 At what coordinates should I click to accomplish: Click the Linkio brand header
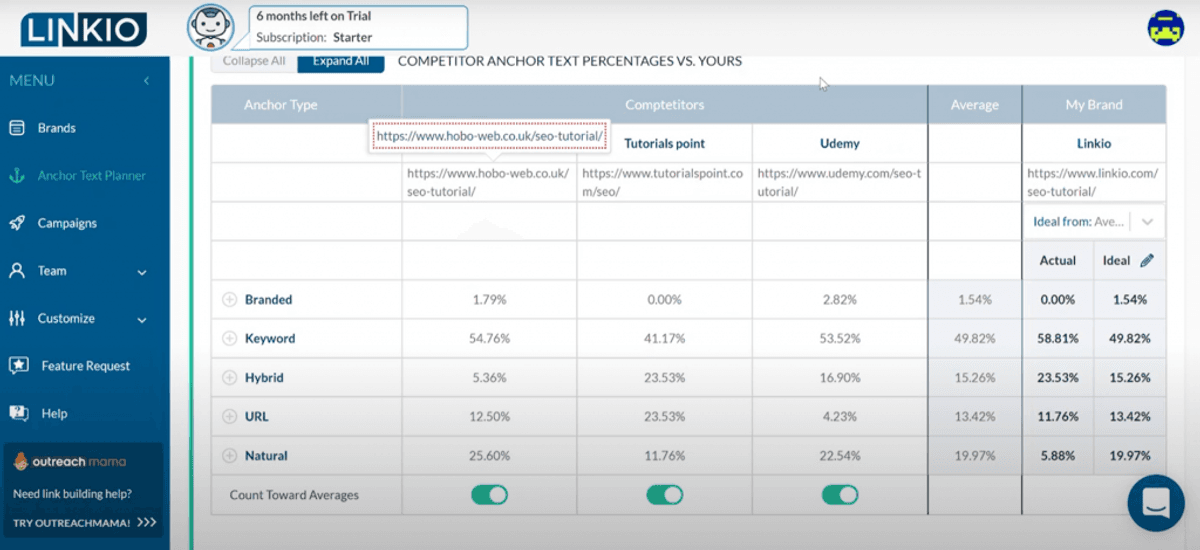click(1094, 143)
